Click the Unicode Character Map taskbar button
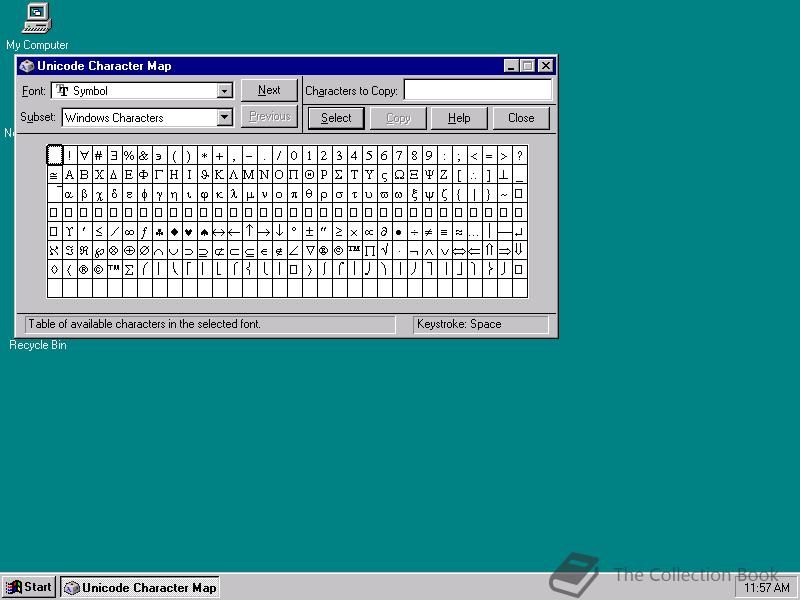The height and width of the screenshot is (600, 800). coord(140,588)
